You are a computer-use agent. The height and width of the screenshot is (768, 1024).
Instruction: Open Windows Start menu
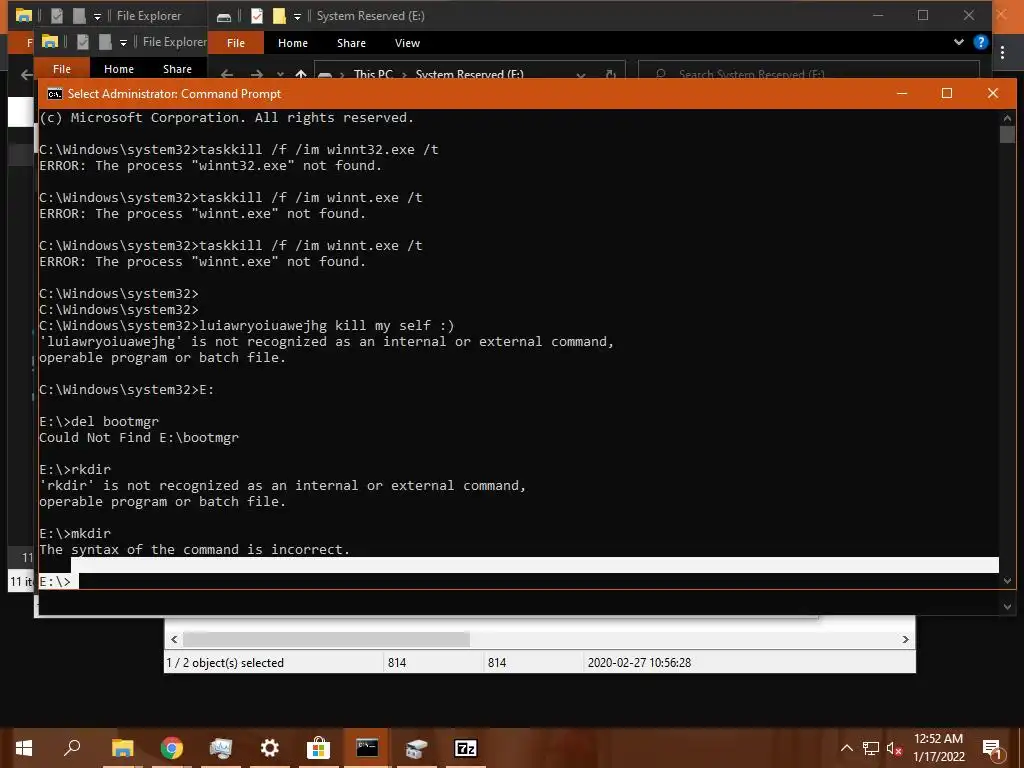click(x=24, y=748)
